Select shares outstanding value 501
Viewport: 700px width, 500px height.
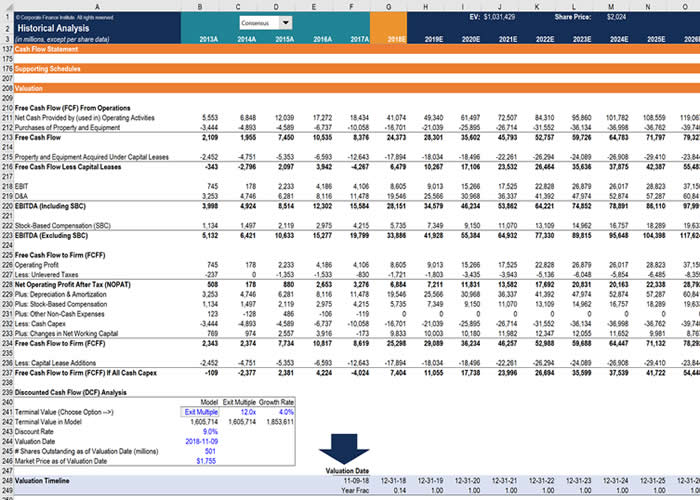pos(200,451)
